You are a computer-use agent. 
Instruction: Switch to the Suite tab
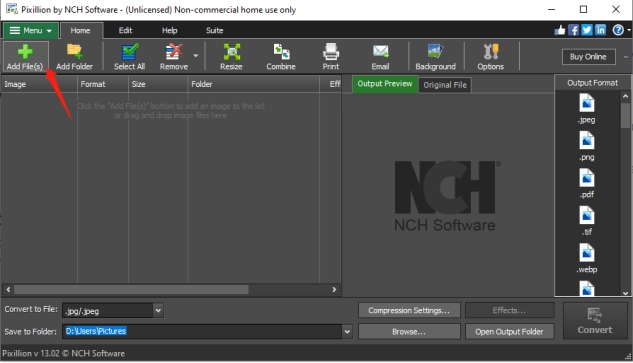click(214, 31)
